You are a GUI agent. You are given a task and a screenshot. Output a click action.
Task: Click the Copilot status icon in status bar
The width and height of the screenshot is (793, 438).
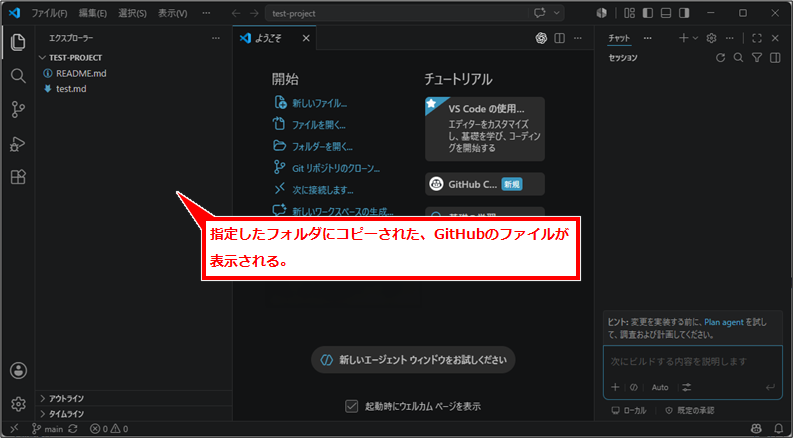point(756,429)
